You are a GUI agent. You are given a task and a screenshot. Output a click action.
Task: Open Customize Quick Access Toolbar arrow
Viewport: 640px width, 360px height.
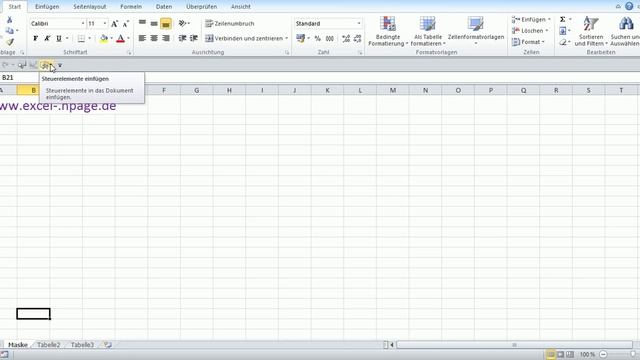[x=60, y=65]
